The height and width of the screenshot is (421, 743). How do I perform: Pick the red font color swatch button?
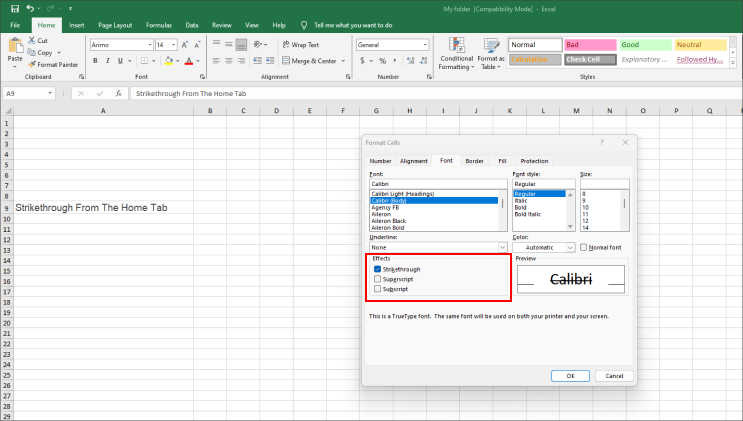coord(189,61)
